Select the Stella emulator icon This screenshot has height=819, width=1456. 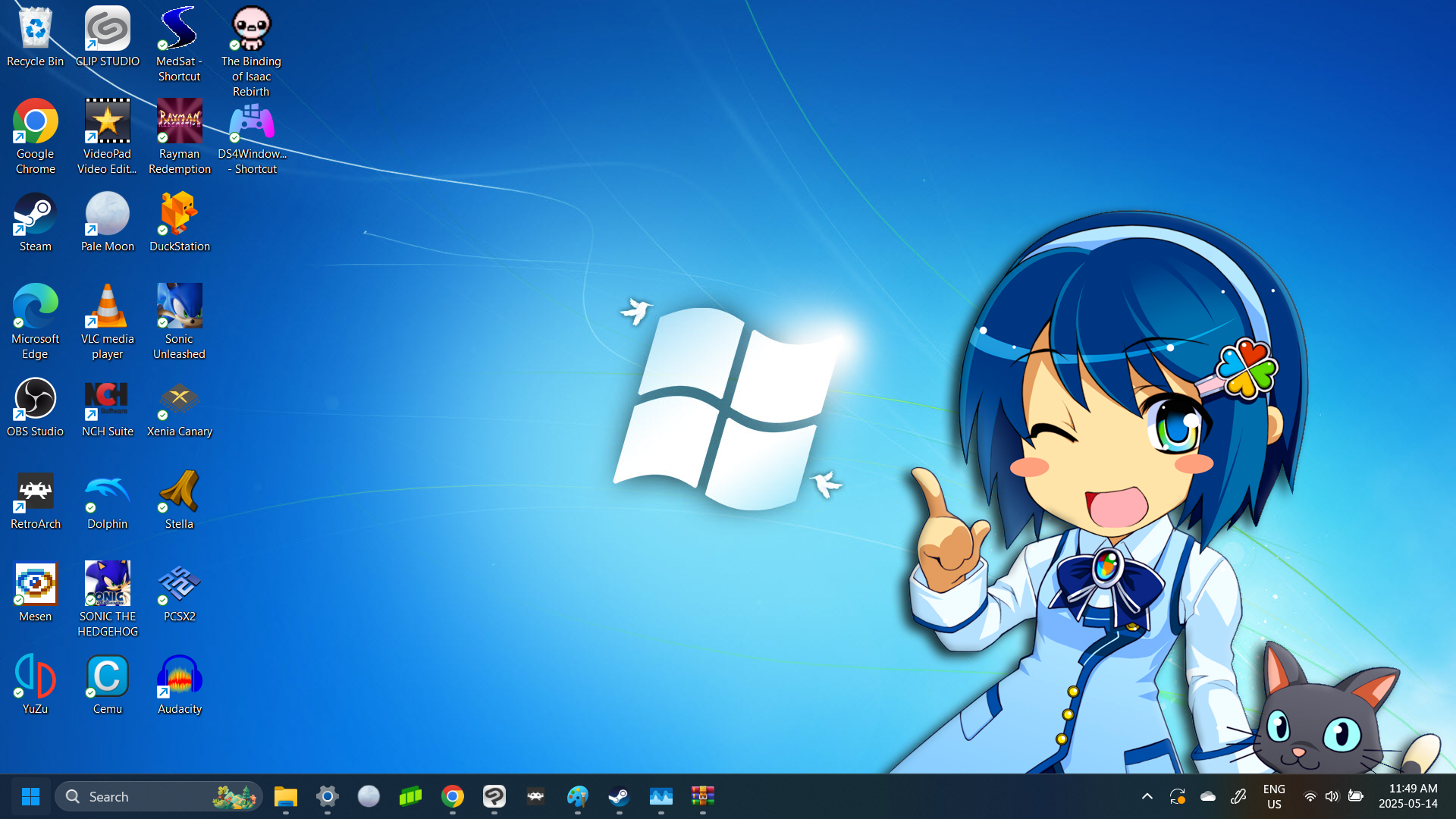pos(179,500)
